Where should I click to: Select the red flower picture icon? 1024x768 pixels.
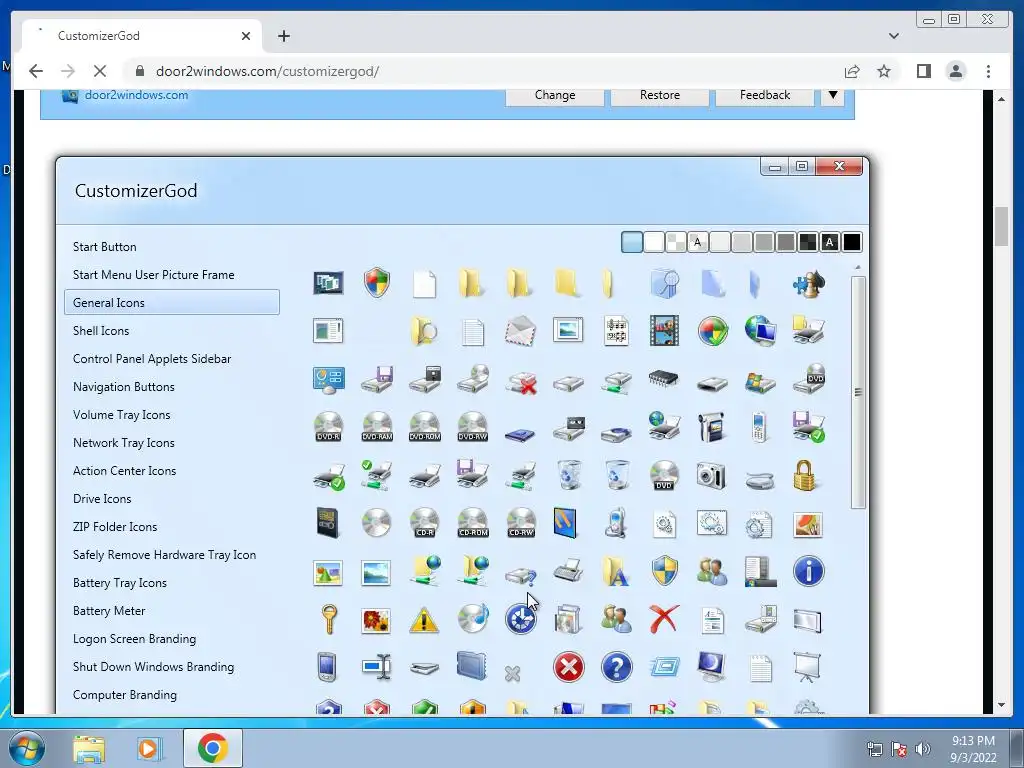coord(376,620)
